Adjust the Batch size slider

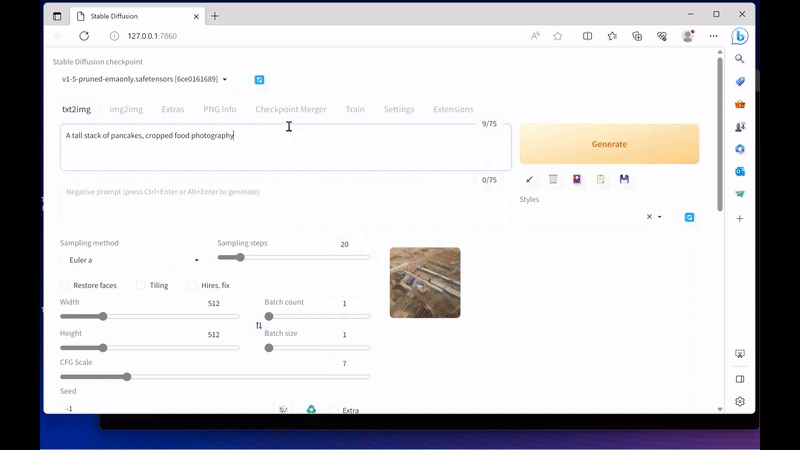click(x=317, y=347)
